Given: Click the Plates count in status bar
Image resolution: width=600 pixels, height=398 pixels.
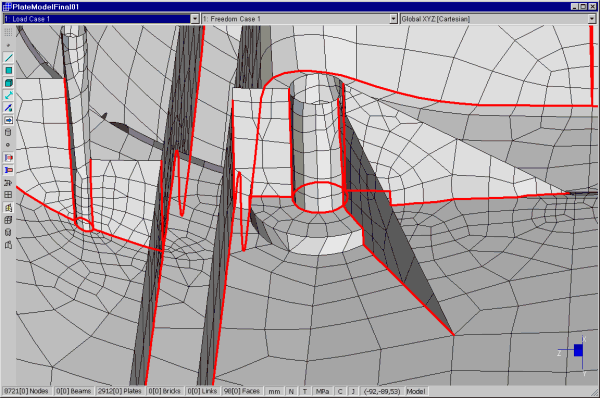Looking at the screenshot, I should coord(119,391).
